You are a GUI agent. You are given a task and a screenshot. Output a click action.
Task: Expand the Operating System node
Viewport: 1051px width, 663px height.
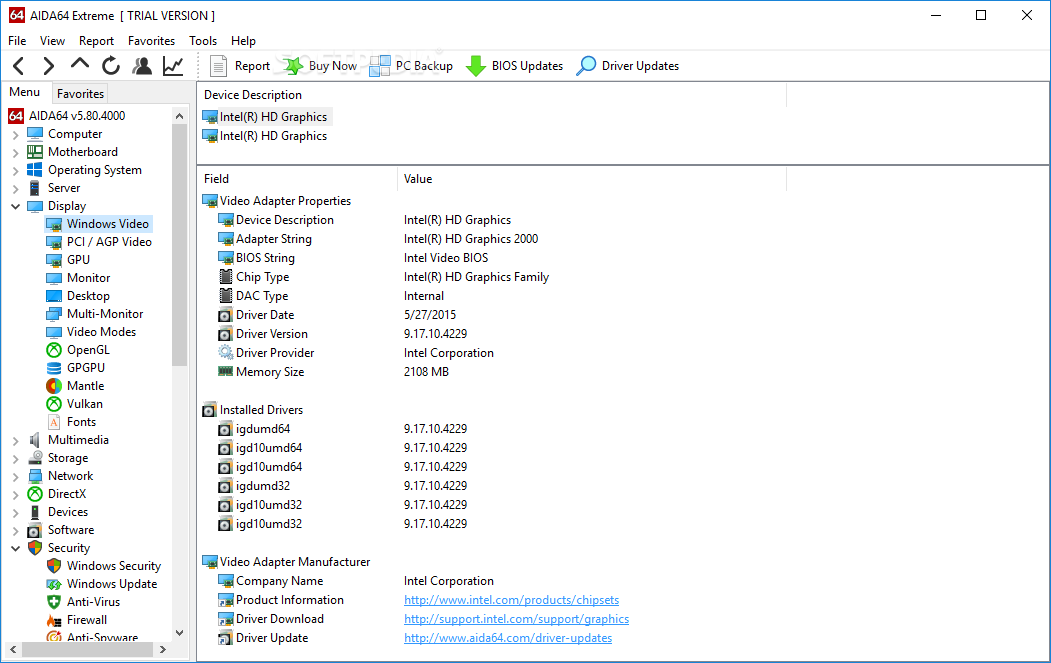15,171
